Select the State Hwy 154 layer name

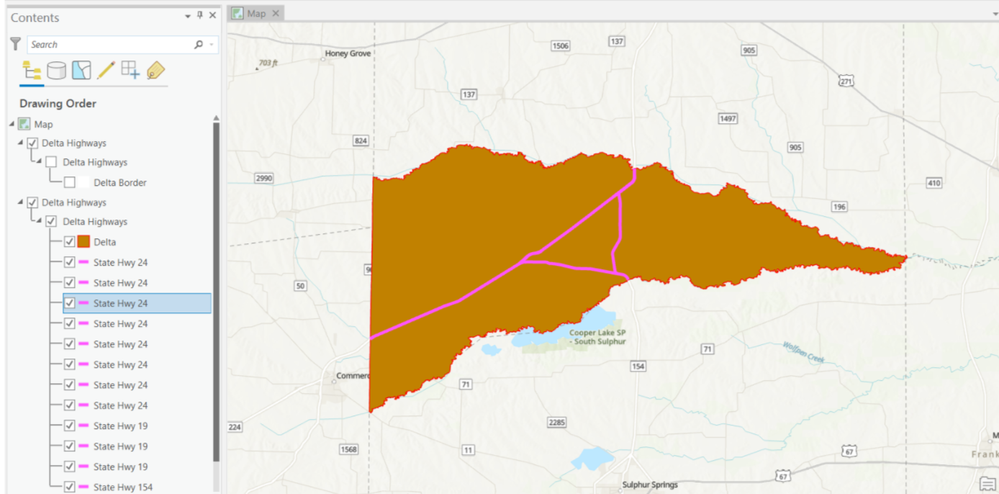123,487
